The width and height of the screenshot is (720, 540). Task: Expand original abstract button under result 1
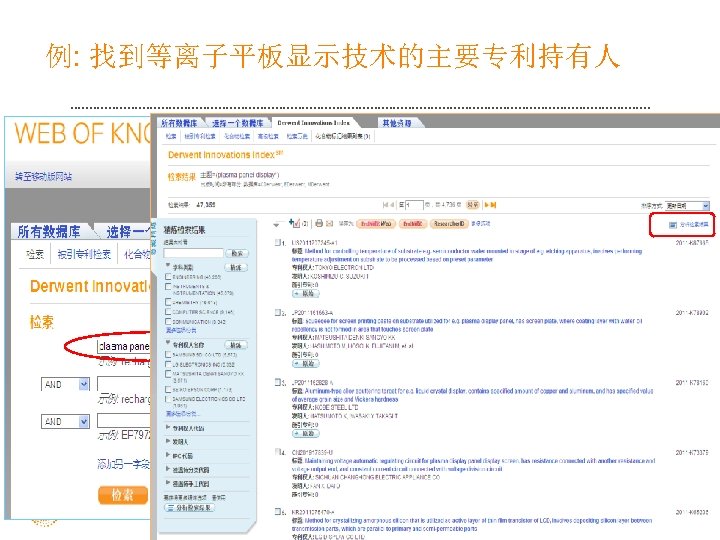coord(306,293)
